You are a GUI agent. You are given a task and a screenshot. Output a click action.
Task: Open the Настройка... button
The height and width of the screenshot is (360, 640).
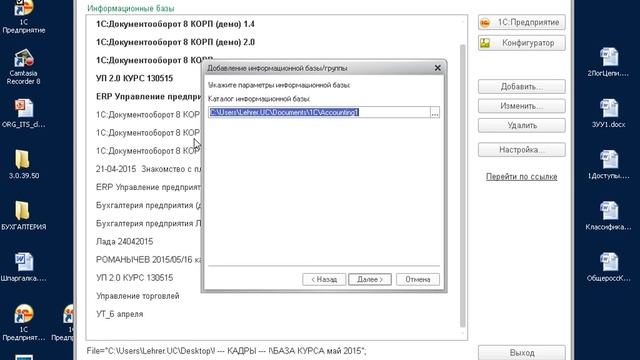pos(522,150)
